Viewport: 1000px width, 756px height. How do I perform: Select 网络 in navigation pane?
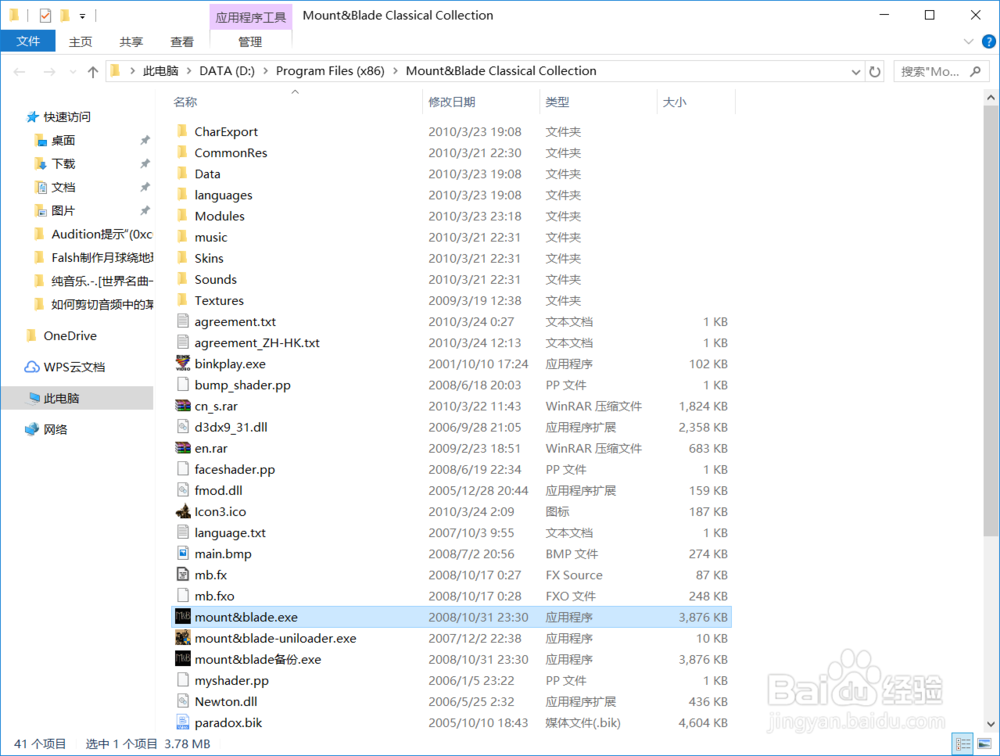tap(55, 429)
